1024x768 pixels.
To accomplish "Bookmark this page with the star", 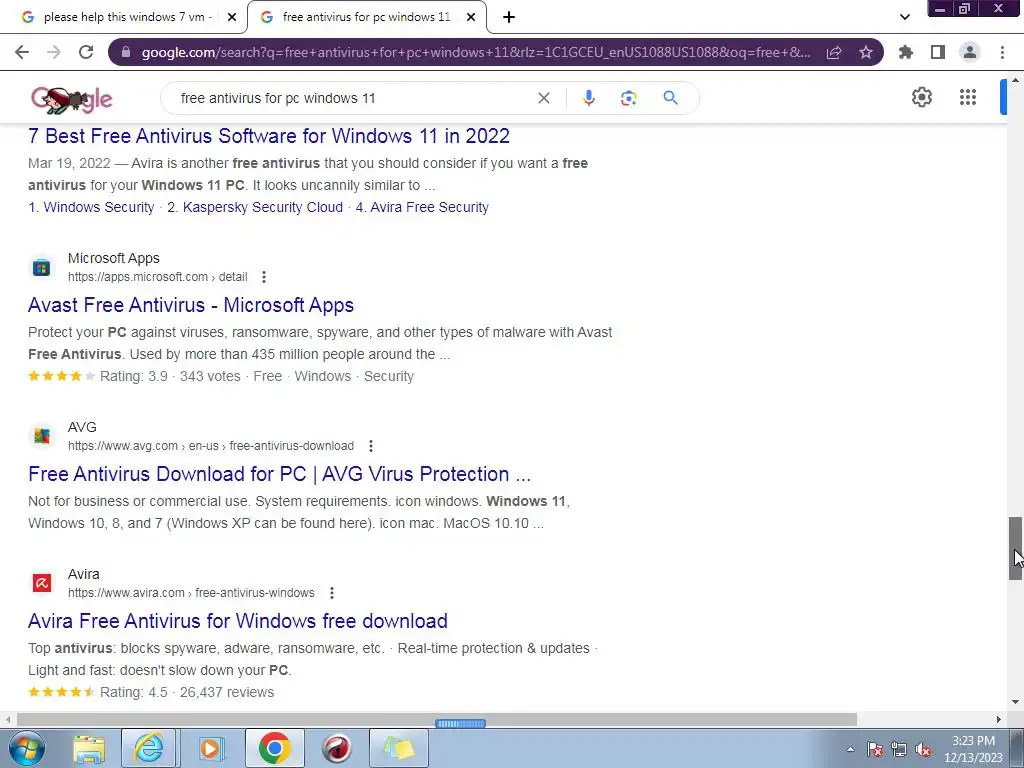I will click(x=866, y=52).
